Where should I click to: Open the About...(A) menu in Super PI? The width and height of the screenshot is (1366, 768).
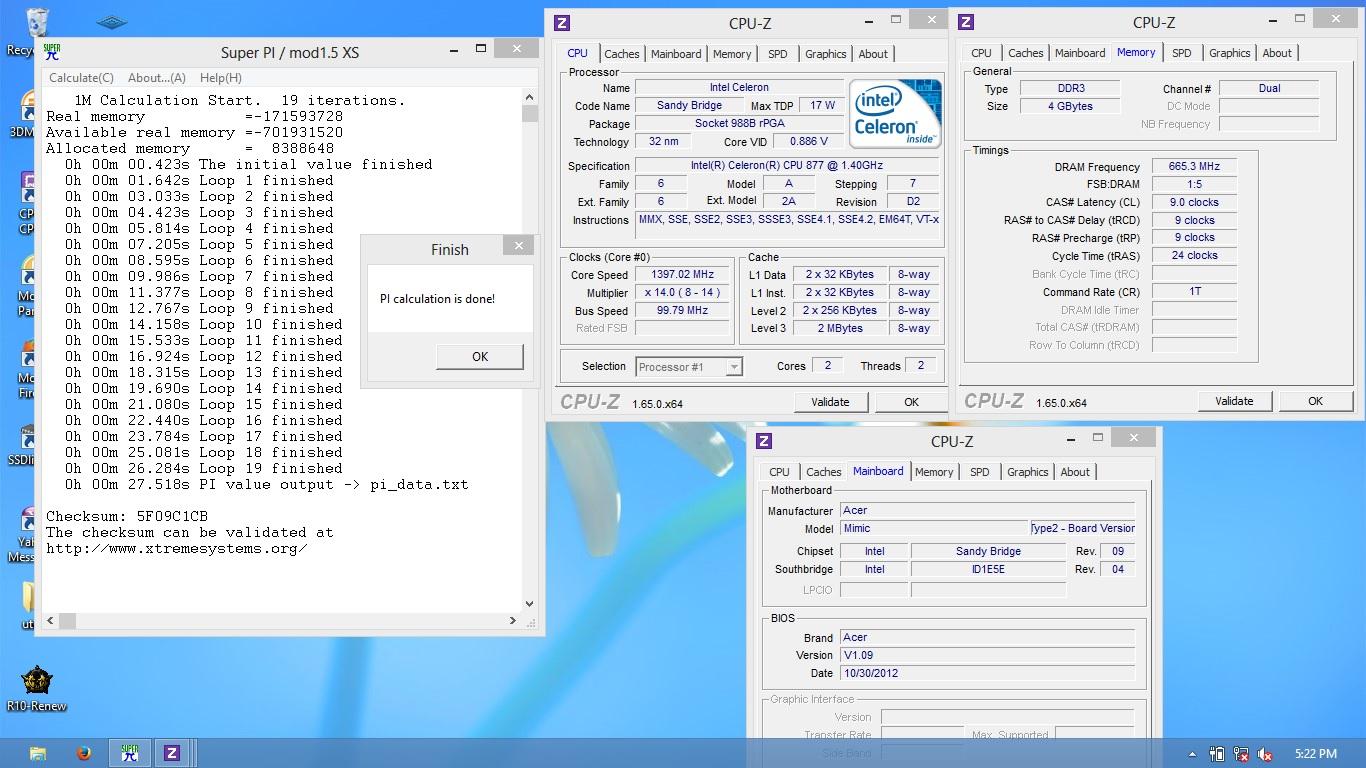[x=156, y=77]
